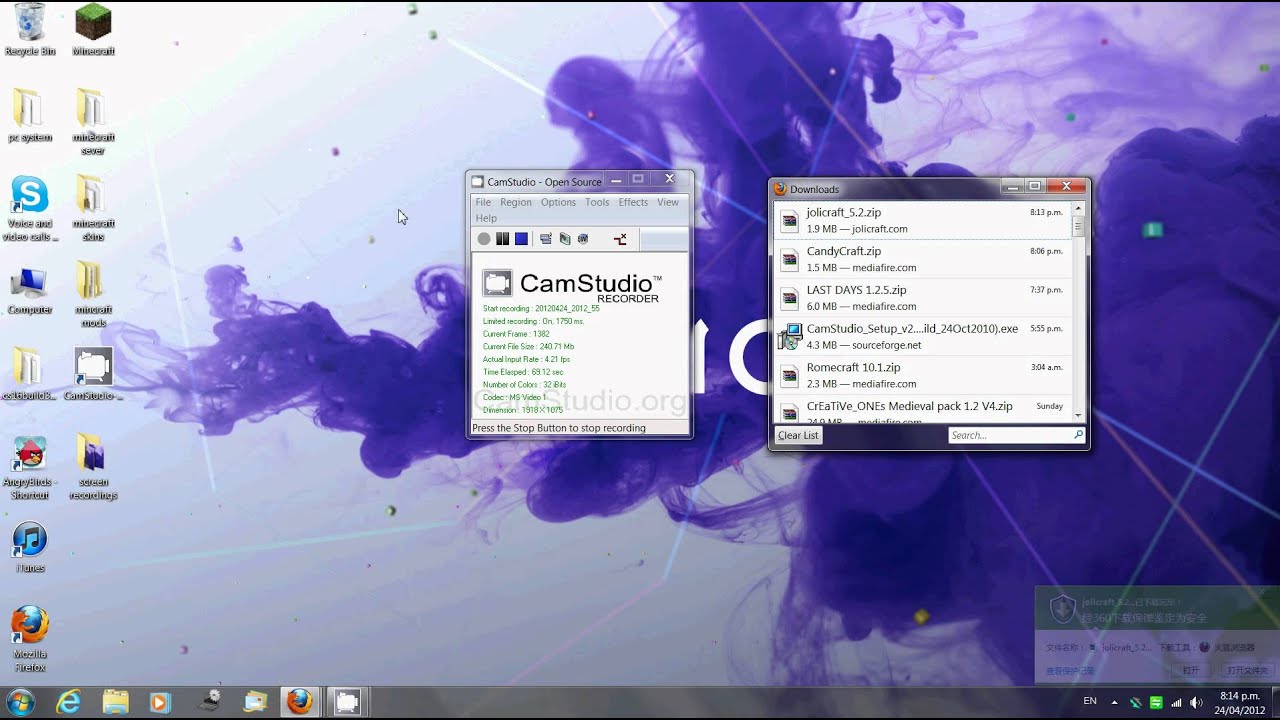The height and width of the screenshot is (720, 1280).
Task: Select the Minecraft desktop icon
Action: (x=93, y=30)
